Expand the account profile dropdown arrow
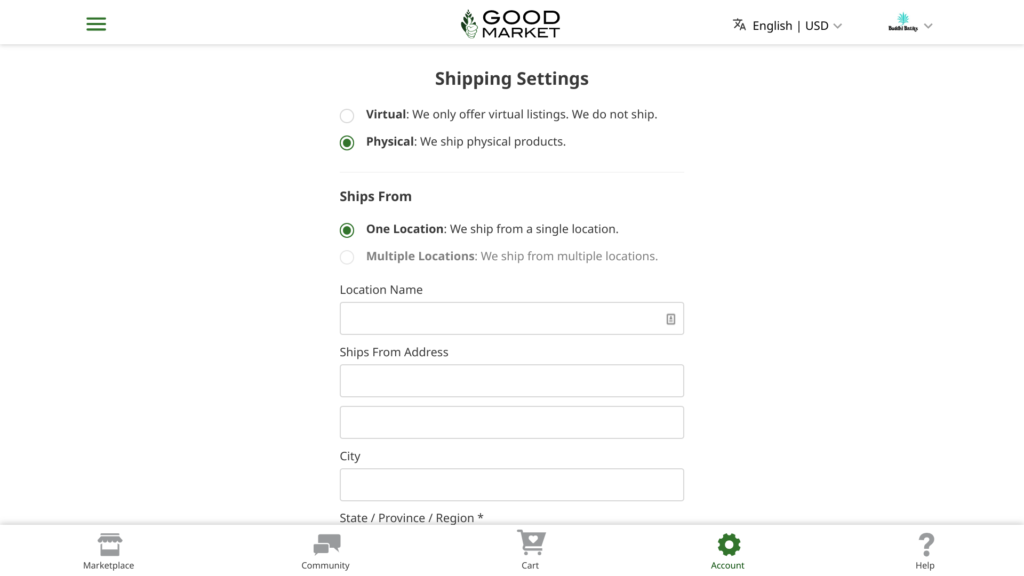The width and height of the screenshot is (1024, 576). click(x=928, y=26)
